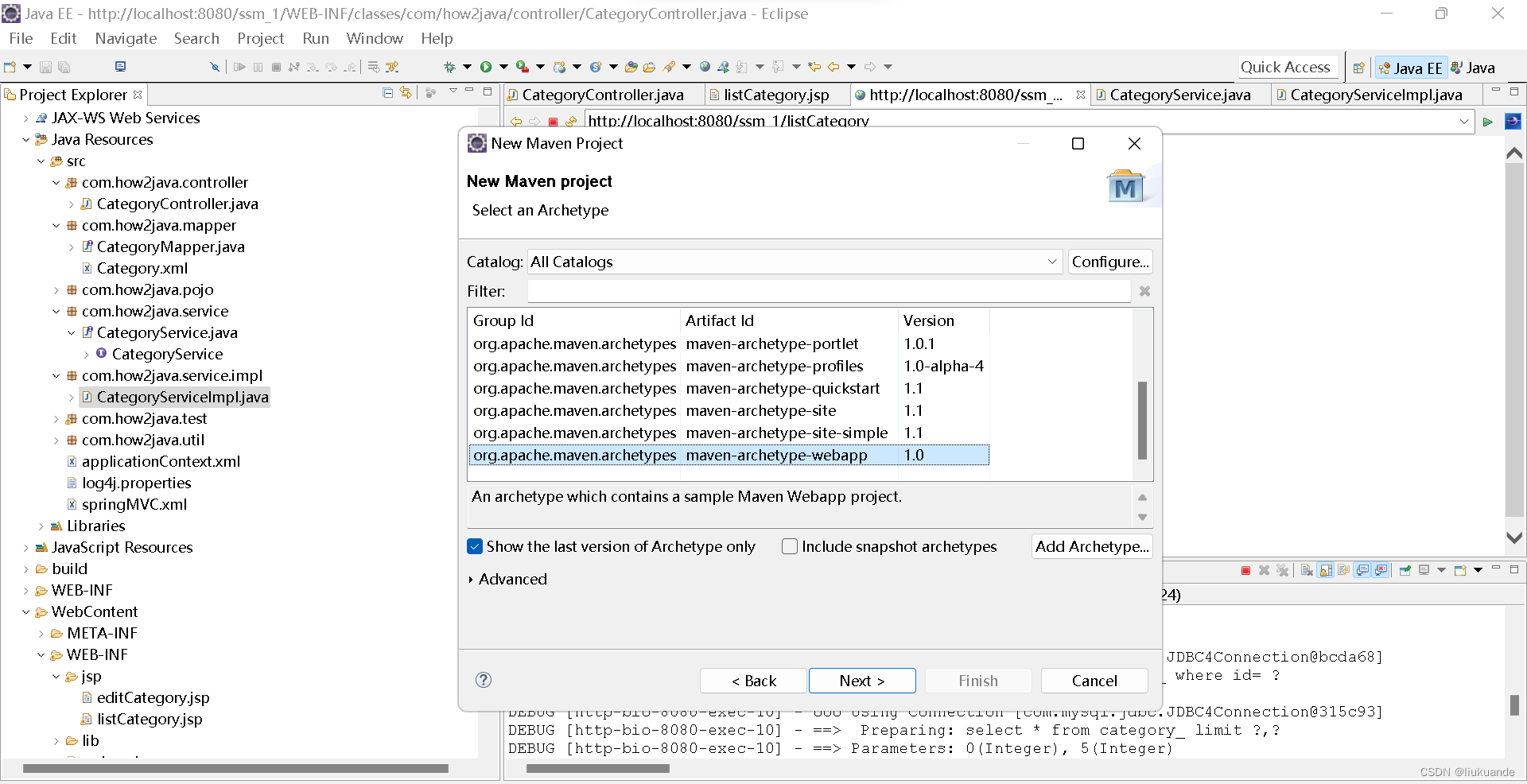This screenshot has width=1527, height=784.
Task: Click the Pin Console icon
Action: coord(1405,570)
